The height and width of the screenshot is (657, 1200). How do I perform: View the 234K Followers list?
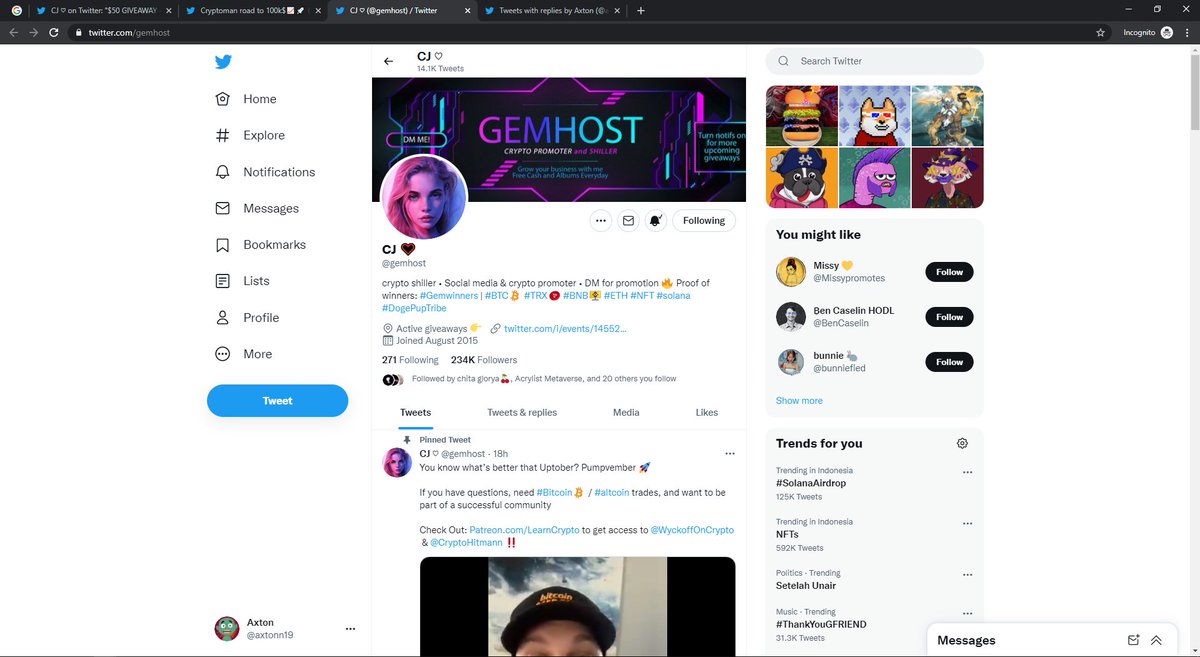484,360
